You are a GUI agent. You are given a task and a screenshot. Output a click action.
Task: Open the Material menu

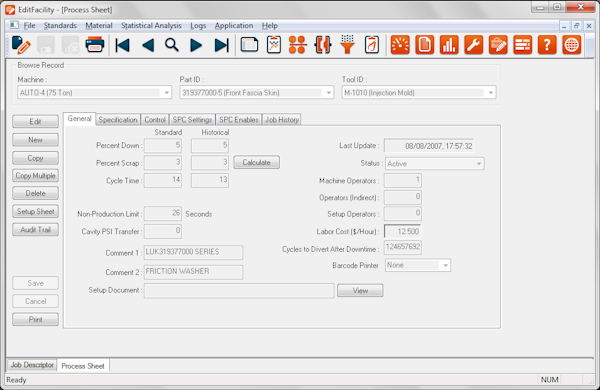pos(99,26)
